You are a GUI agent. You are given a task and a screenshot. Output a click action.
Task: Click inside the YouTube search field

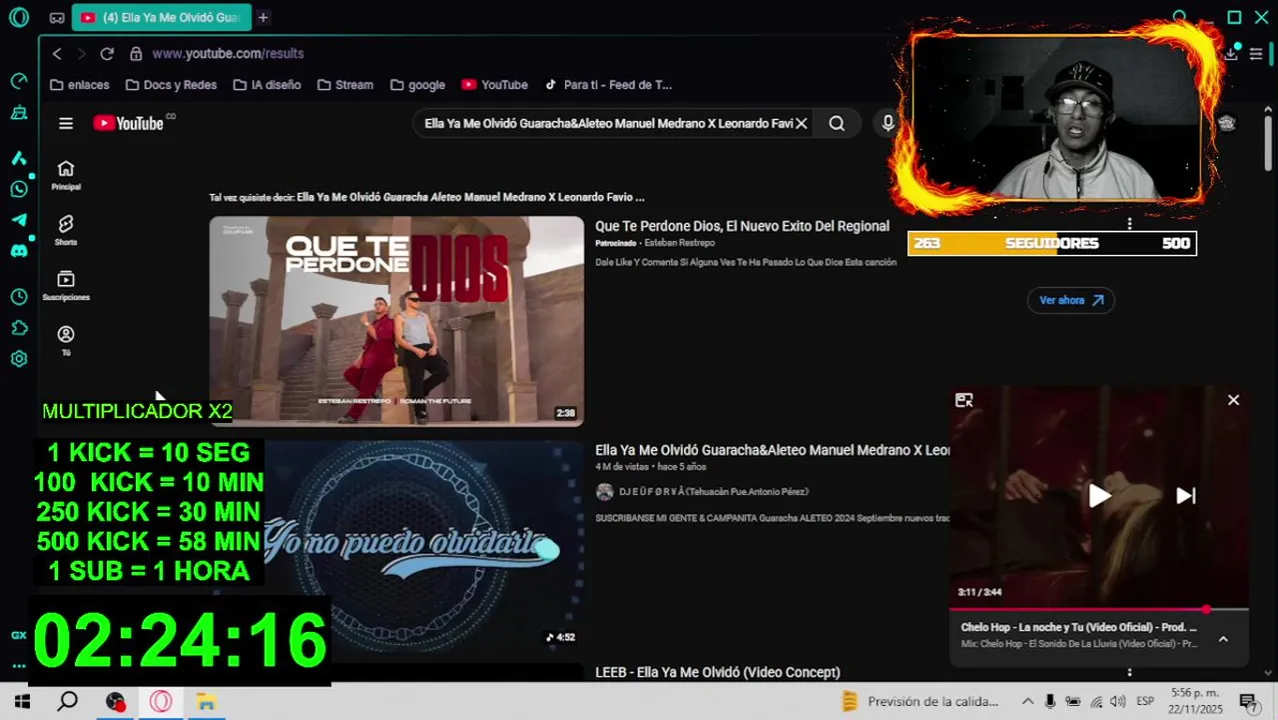(x=608, y=123)
